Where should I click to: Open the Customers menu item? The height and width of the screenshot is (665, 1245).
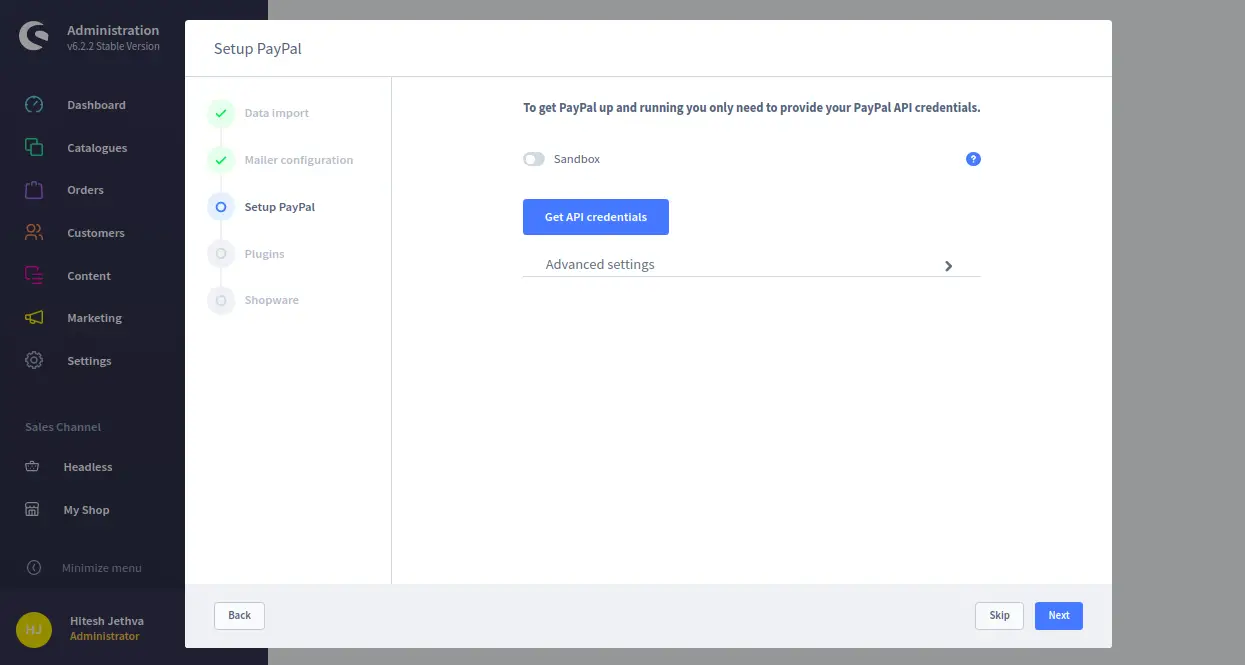[96, 233]
